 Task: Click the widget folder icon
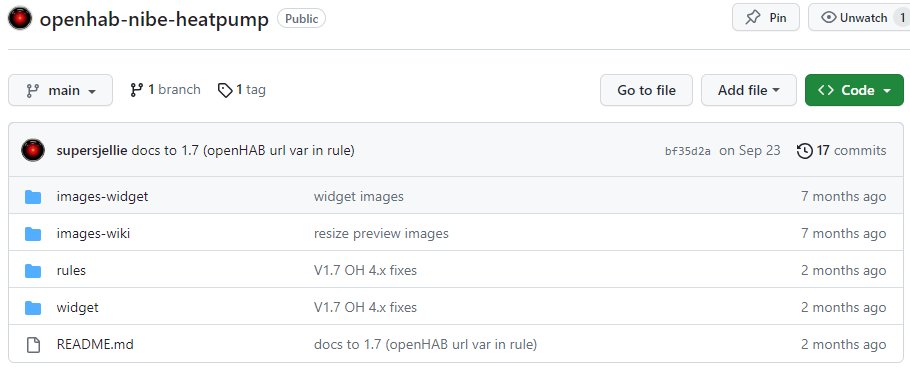pos(33,308)
